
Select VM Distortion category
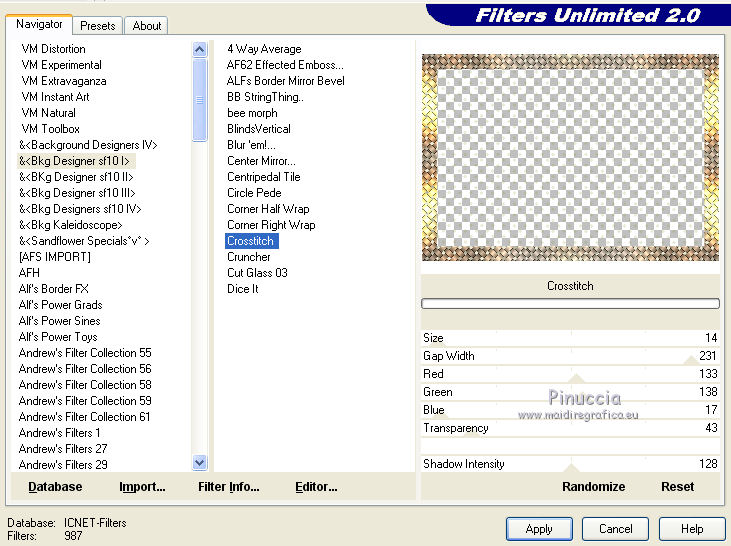tap(54, 49)
